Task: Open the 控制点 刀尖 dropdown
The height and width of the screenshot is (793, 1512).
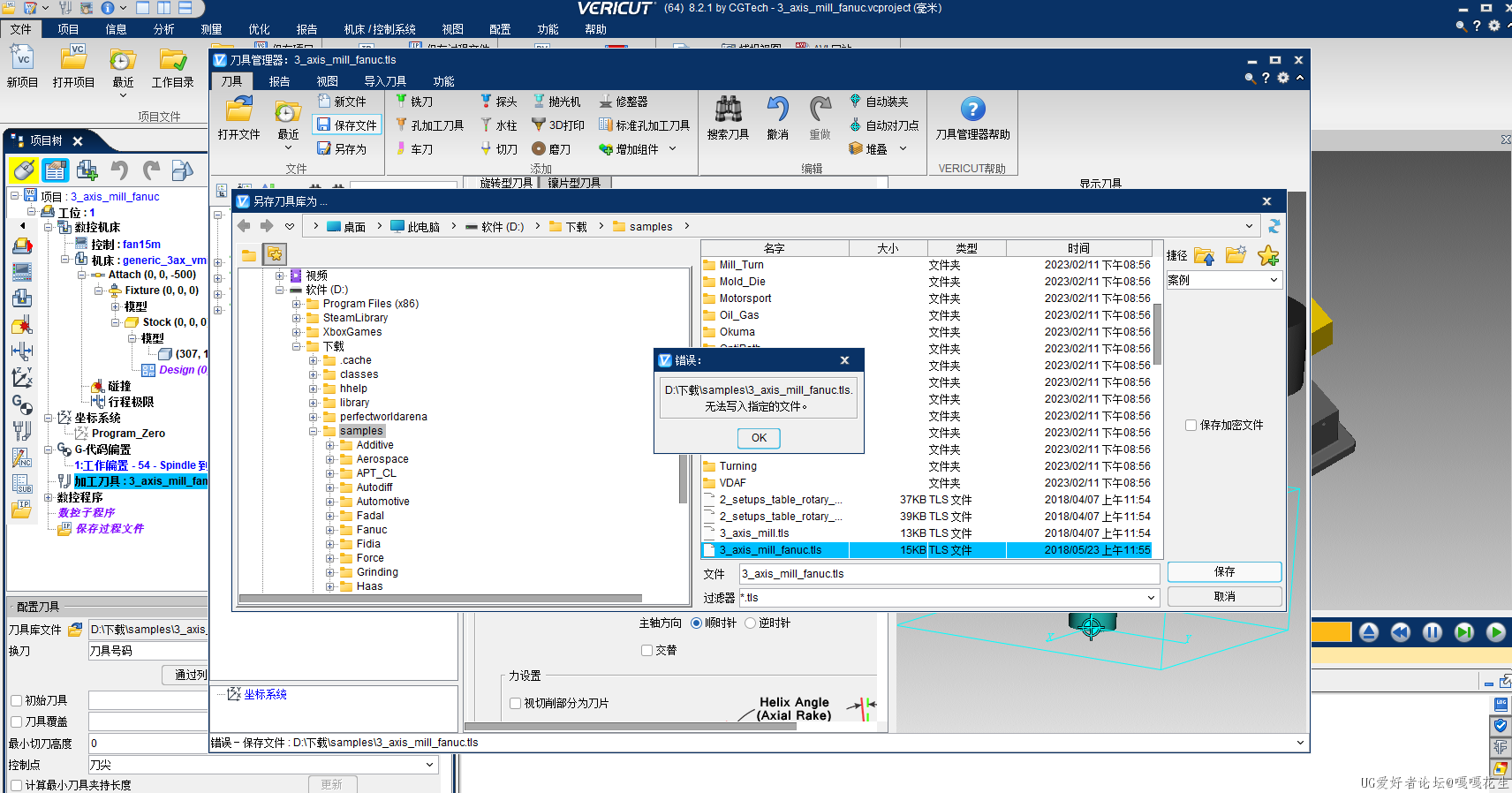Action: (429, 765)
